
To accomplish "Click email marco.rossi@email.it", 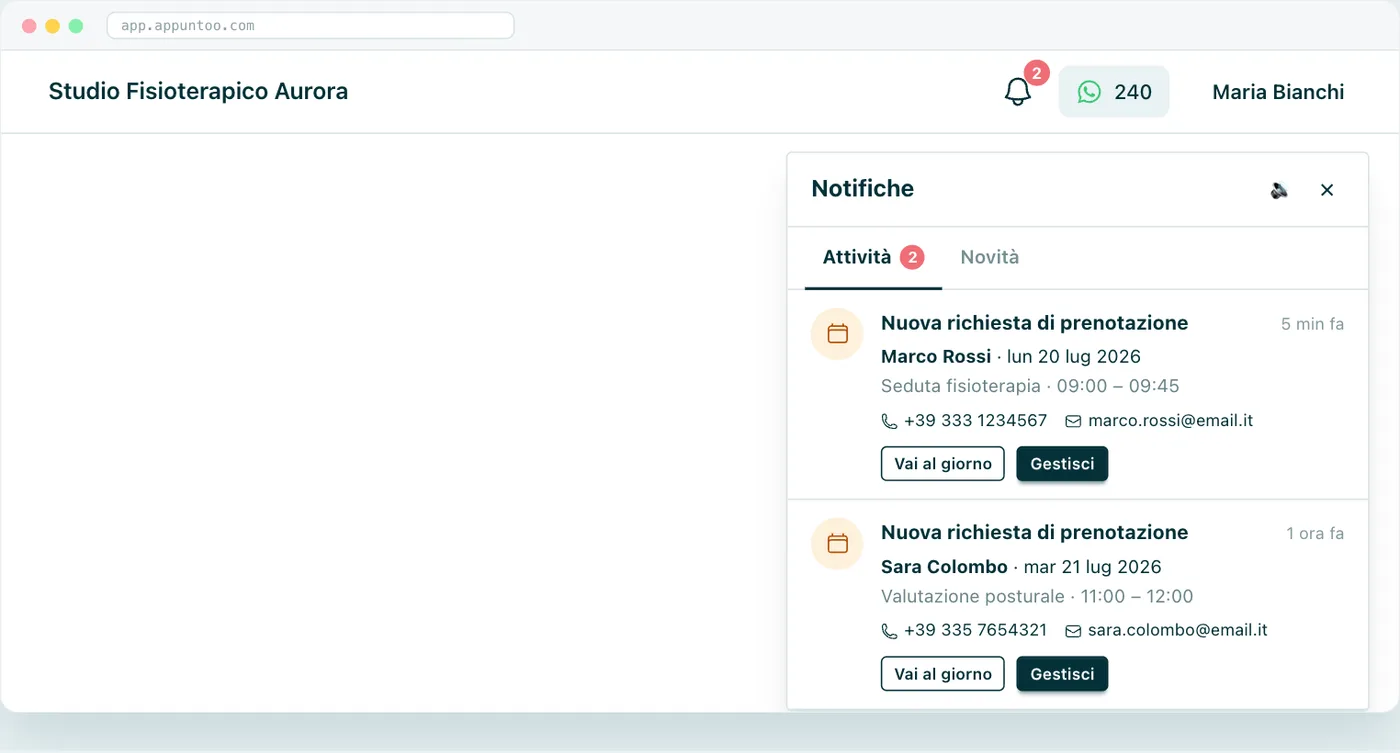I will click(1171, 421).
